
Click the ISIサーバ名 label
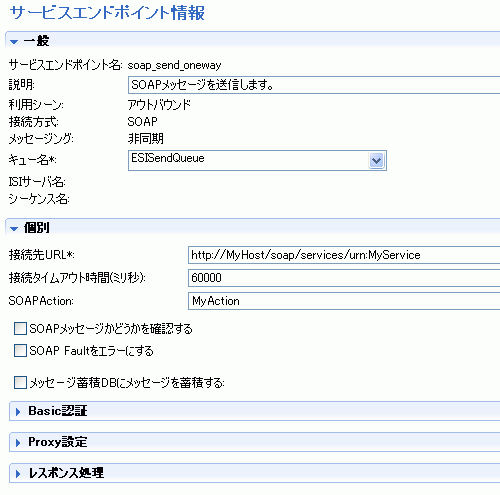point(37,182)
